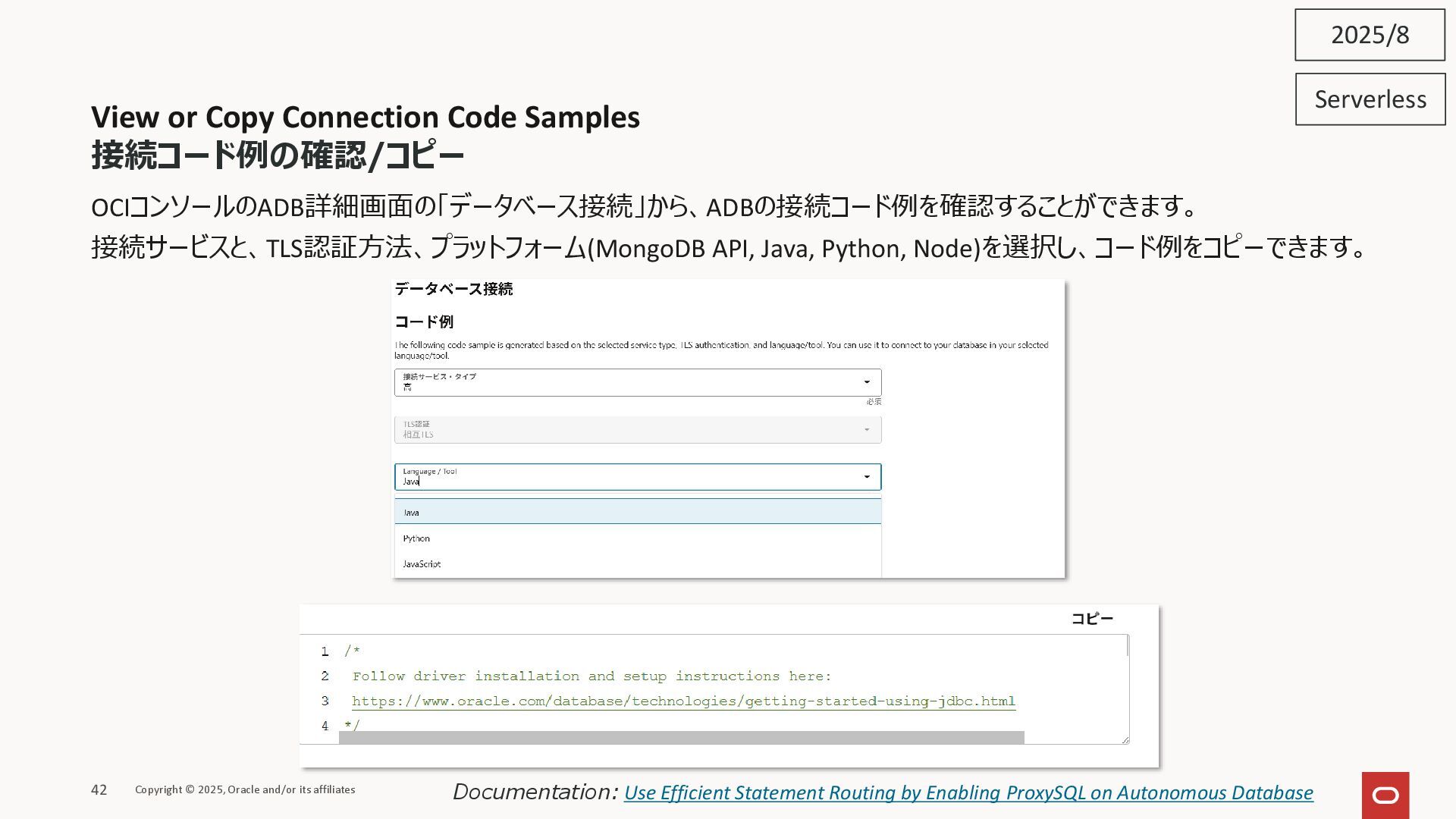
Task: Click the コード例 heading
Action: pos(424,322)
